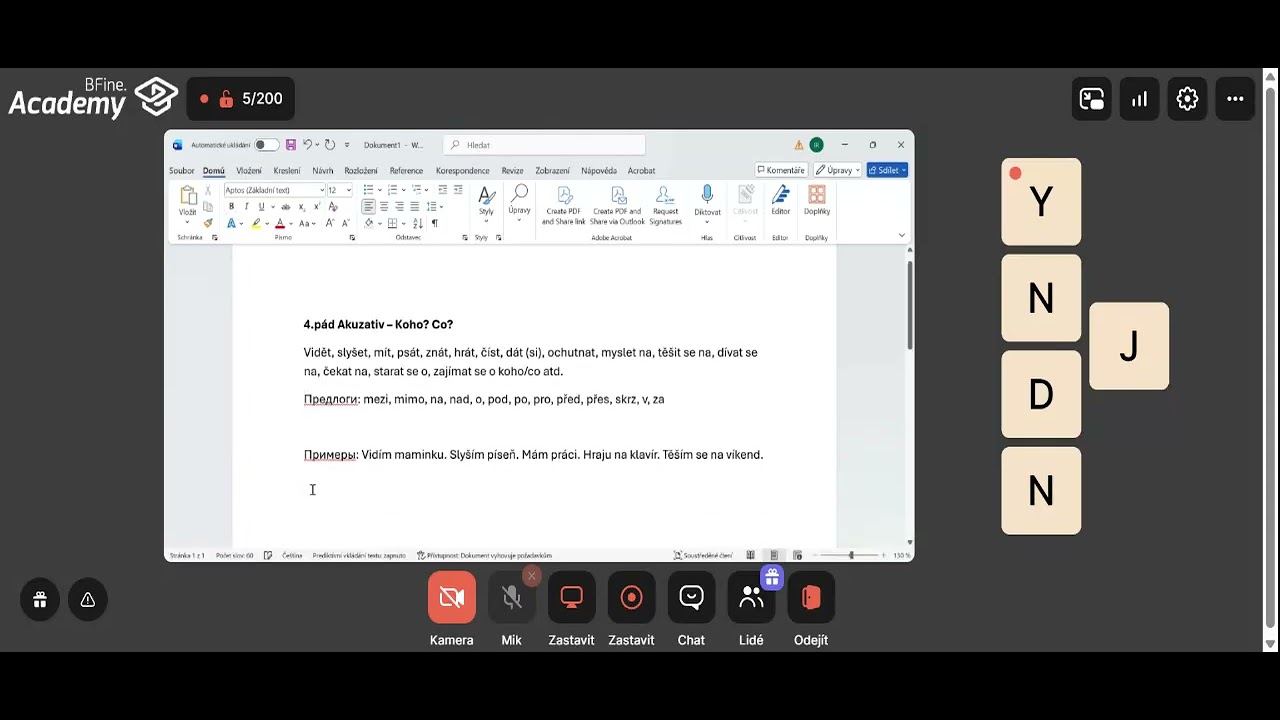Open the Úpravy magnifier editing menu
The image size is (1280, 720).
click(x=519, y=202)
